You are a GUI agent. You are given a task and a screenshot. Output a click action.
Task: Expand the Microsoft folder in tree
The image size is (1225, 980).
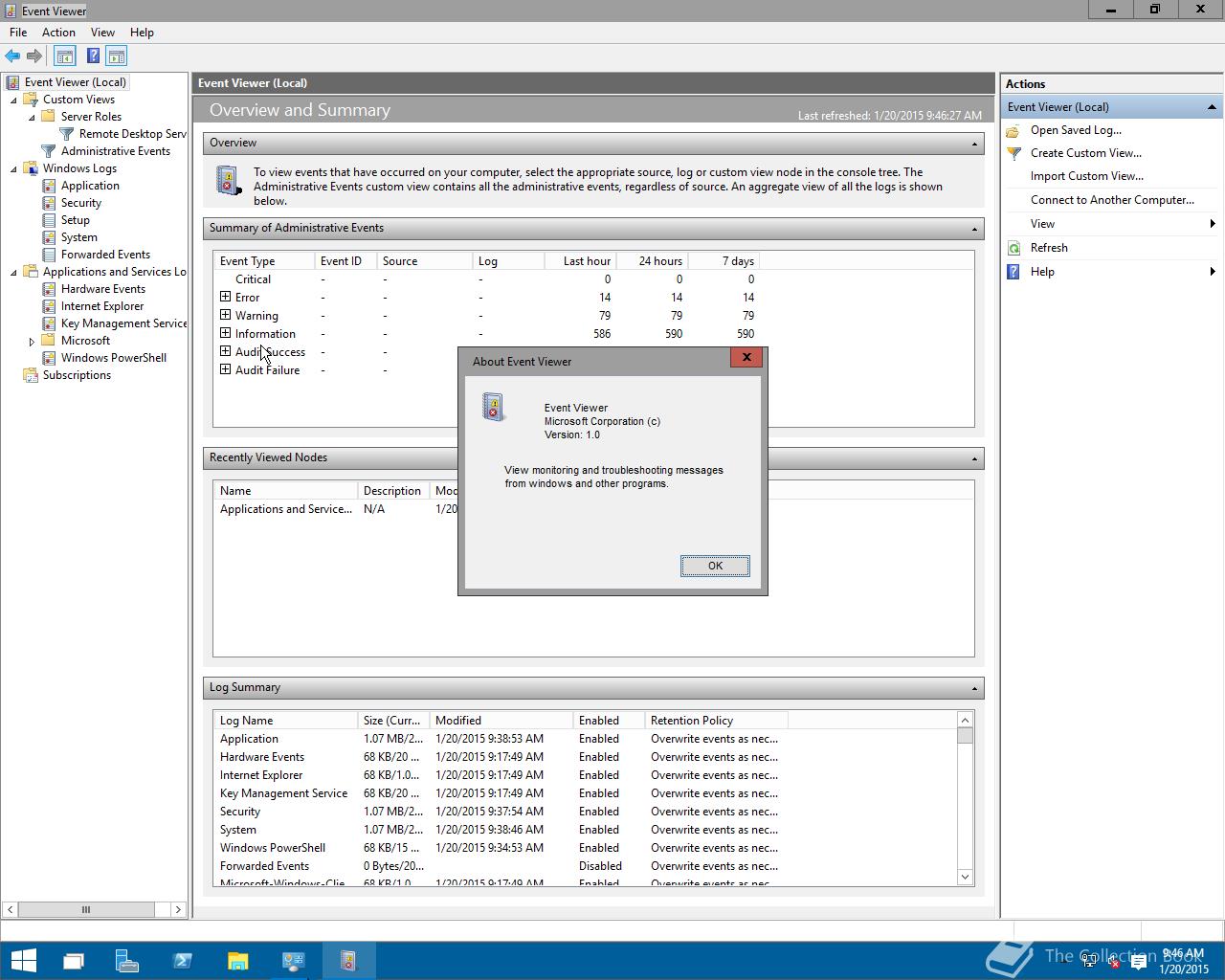(32, 342)
